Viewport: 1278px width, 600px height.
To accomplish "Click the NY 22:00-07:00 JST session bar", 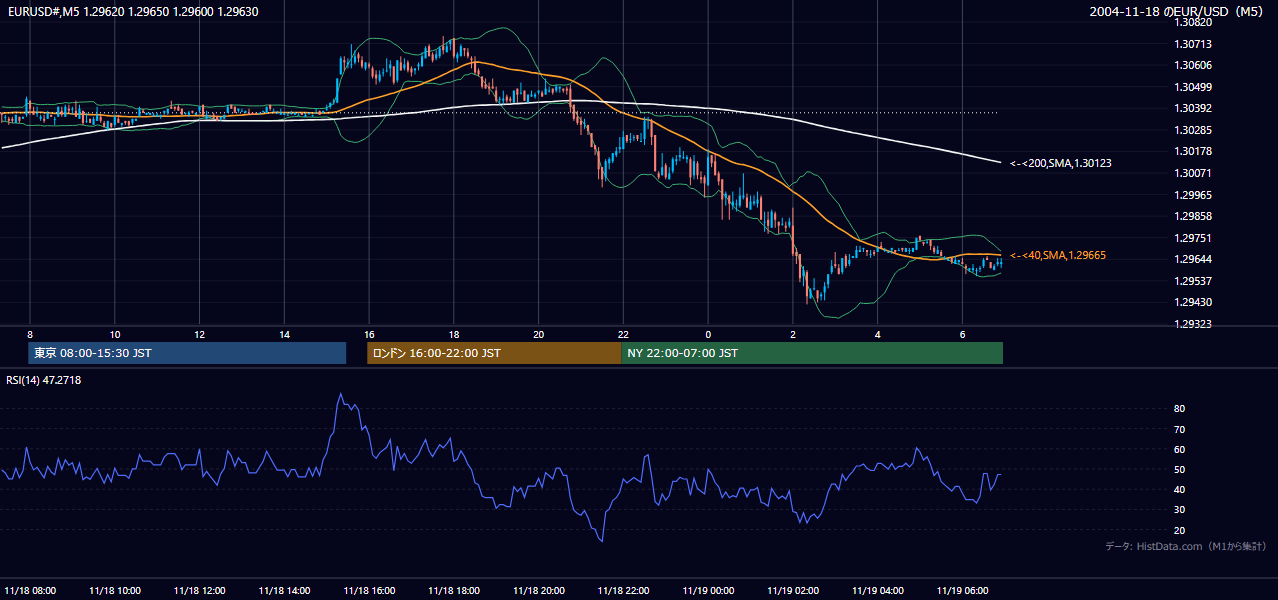I will (x=812, y=353).
